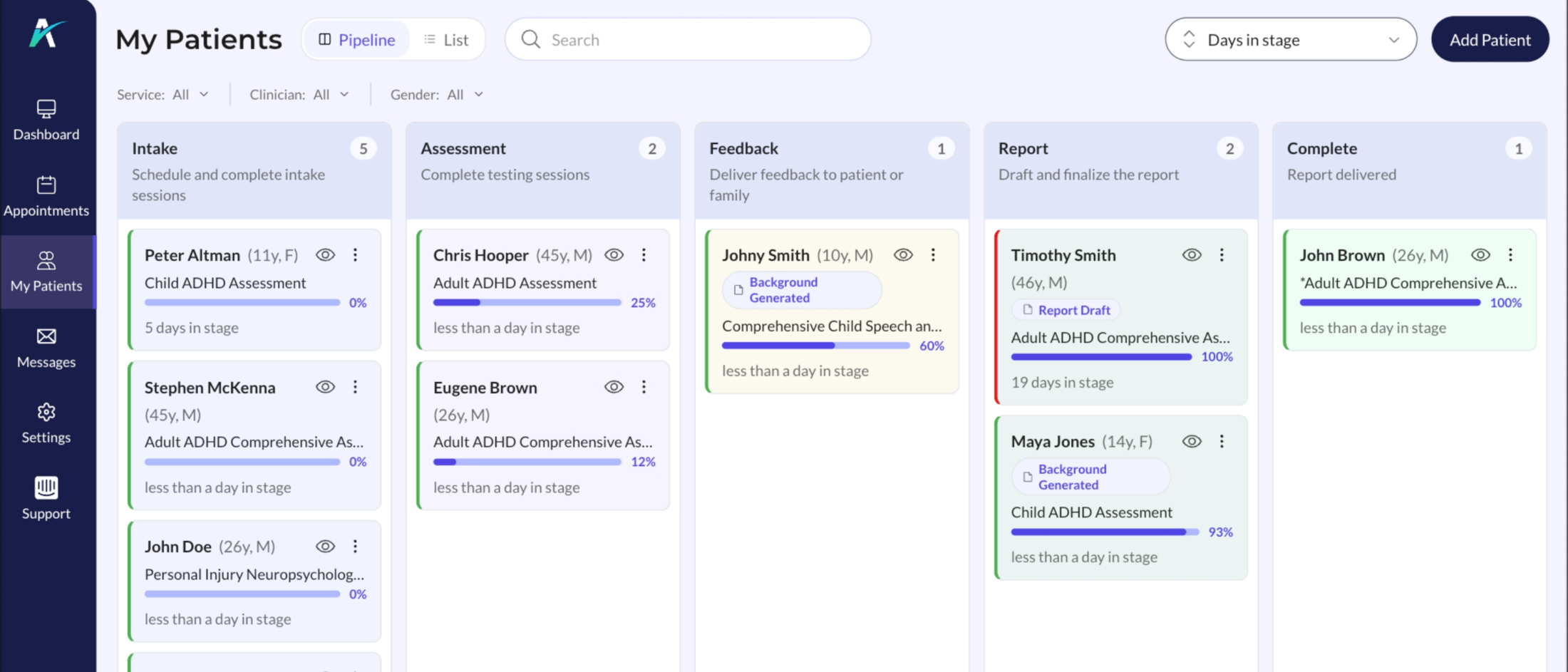The height and width of the screenshot is (672, 1568).
Task: Open patient Peter Altman's name
Action: coord(192,255)
